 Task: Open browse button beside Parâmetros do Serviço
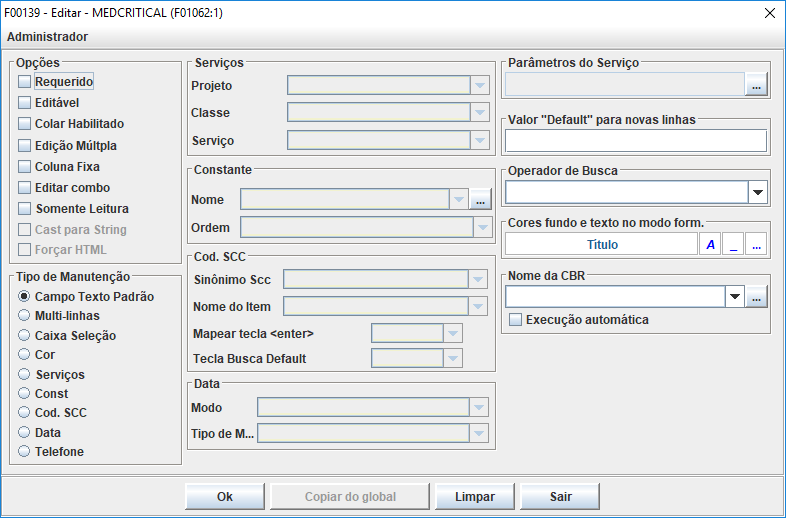[x=756, y=87]
